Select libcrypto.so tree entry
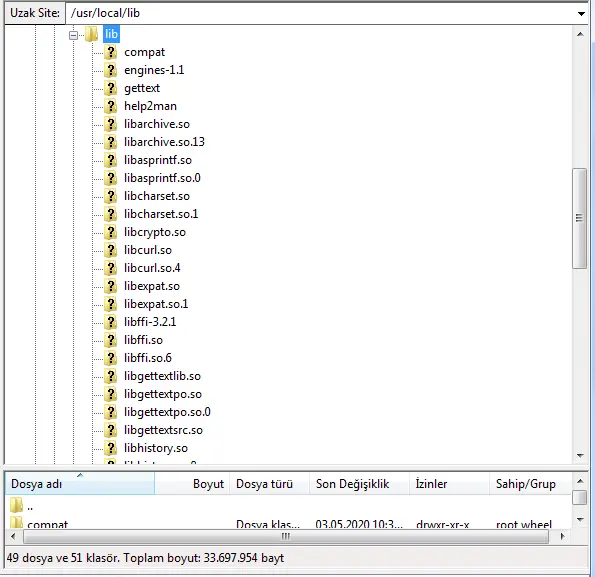The height and width of the screenshot is (577, 595). [155, 232]
